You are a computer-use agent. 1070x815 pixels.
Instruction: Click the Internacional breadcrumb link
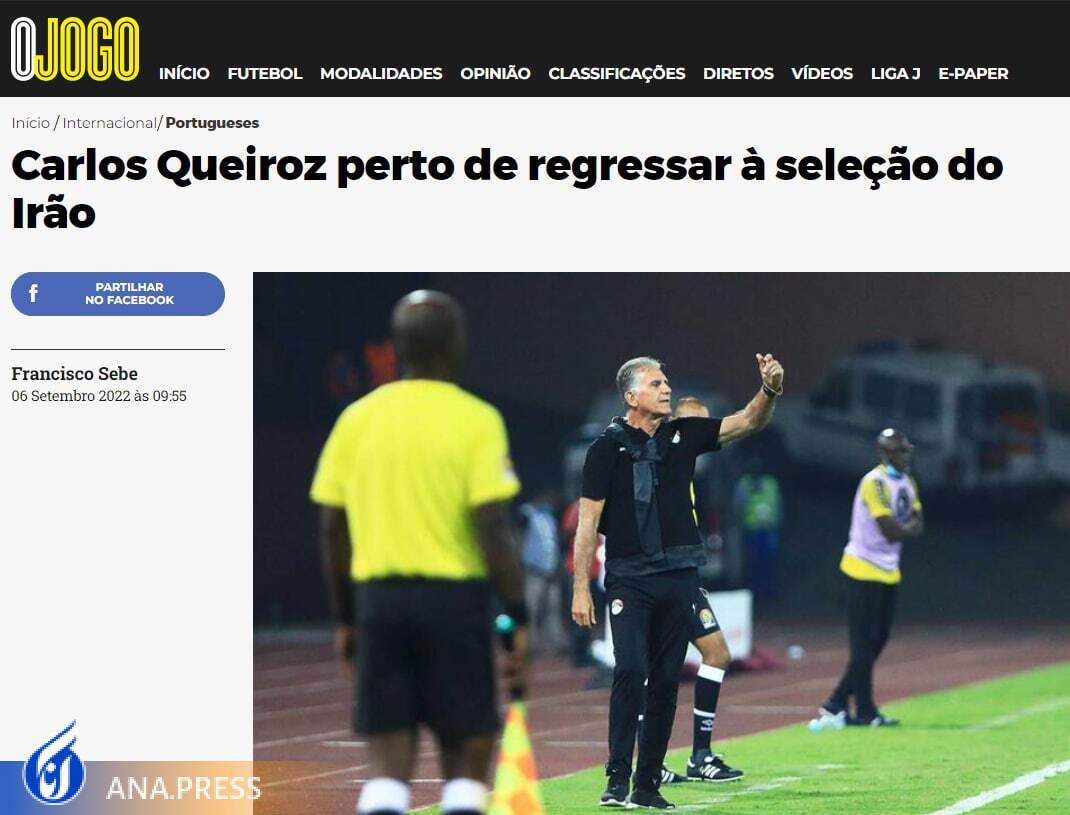click(109, 123)
